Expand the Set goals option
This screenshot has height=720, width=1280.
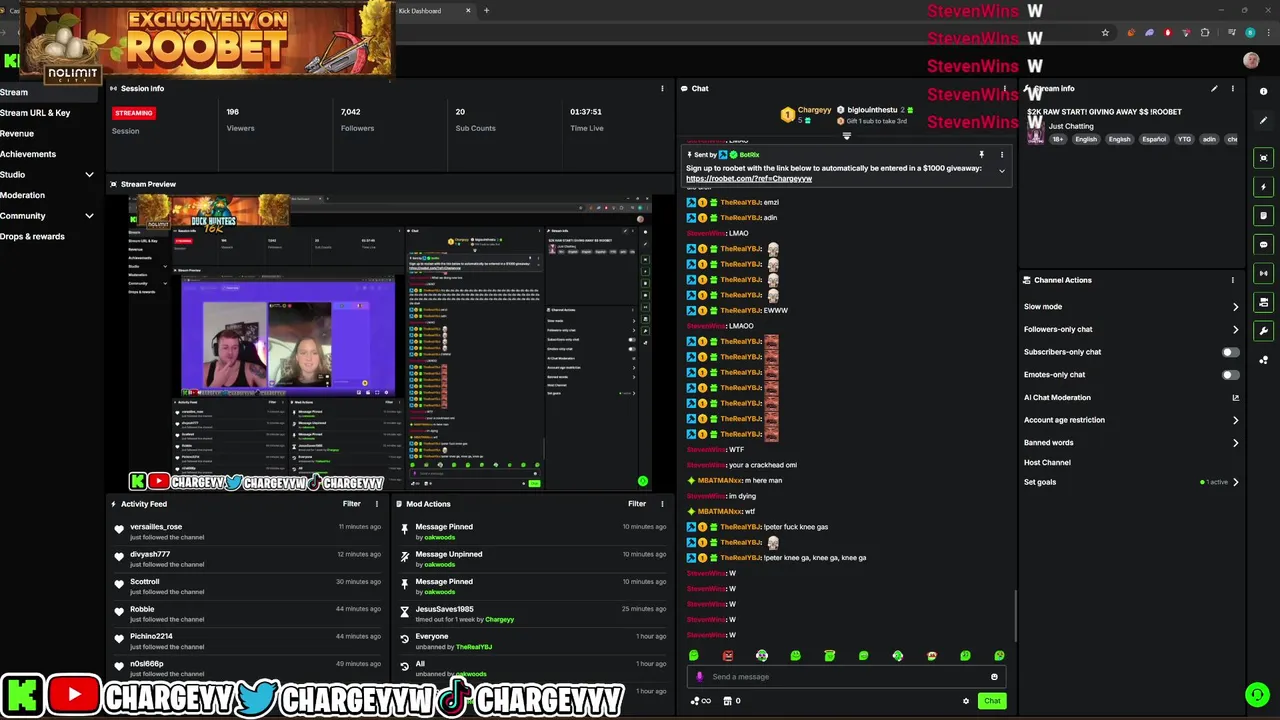click(x=1235, y=482)
